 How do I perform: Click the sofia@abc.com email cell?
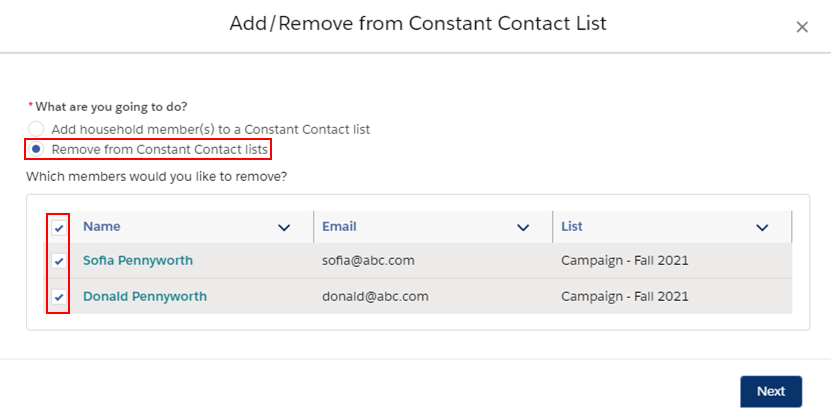point(368,260)
